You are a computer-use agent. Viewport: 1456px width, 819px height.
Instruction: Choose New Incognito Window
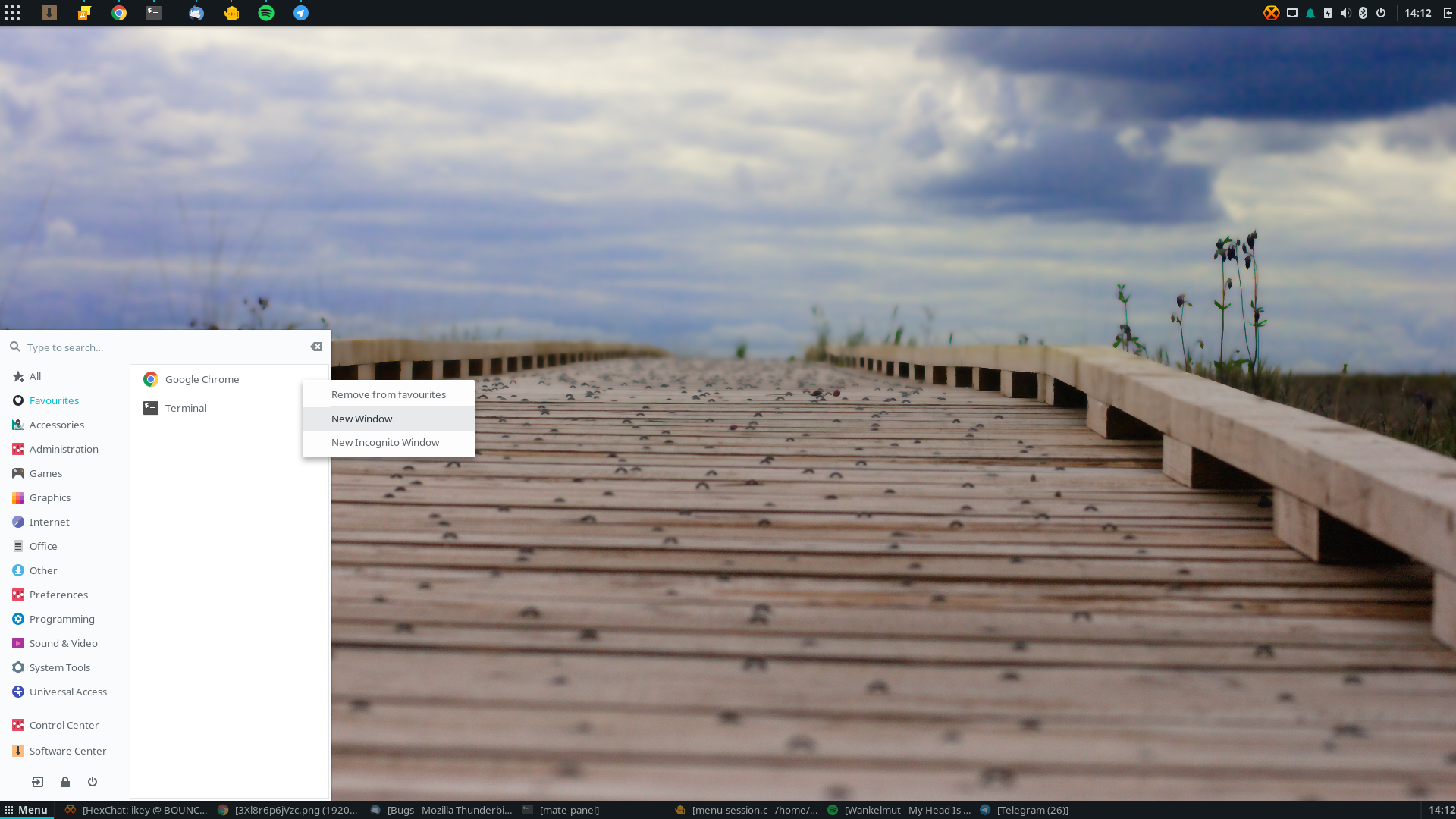(388, 442)
